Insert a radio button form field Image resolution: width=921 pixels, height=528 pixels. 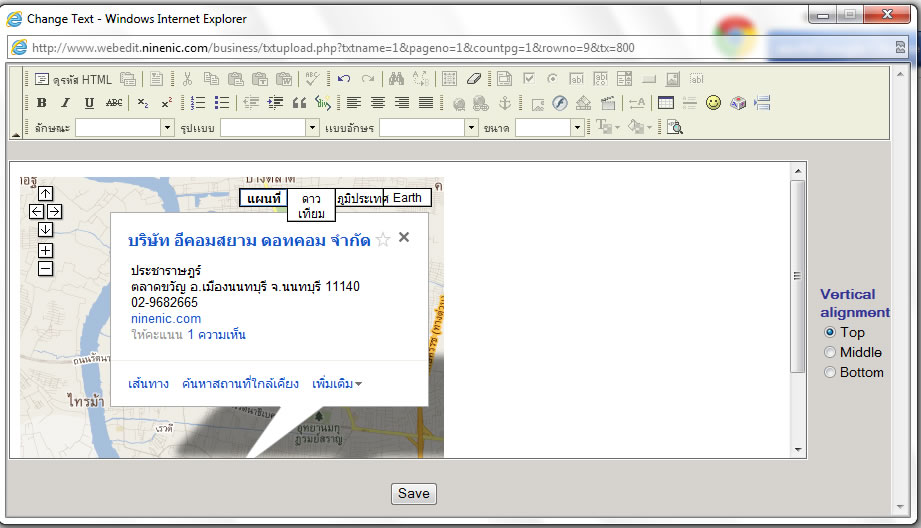[x=552, y=79]
